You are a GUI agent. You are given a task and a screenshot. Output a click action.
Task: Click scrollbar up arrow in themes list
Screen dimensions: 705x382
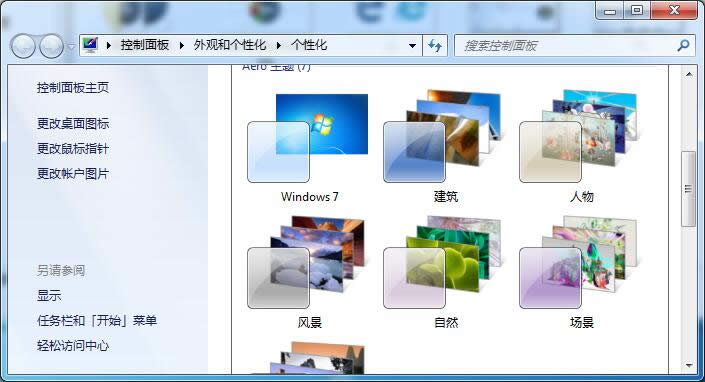(689, 74)
